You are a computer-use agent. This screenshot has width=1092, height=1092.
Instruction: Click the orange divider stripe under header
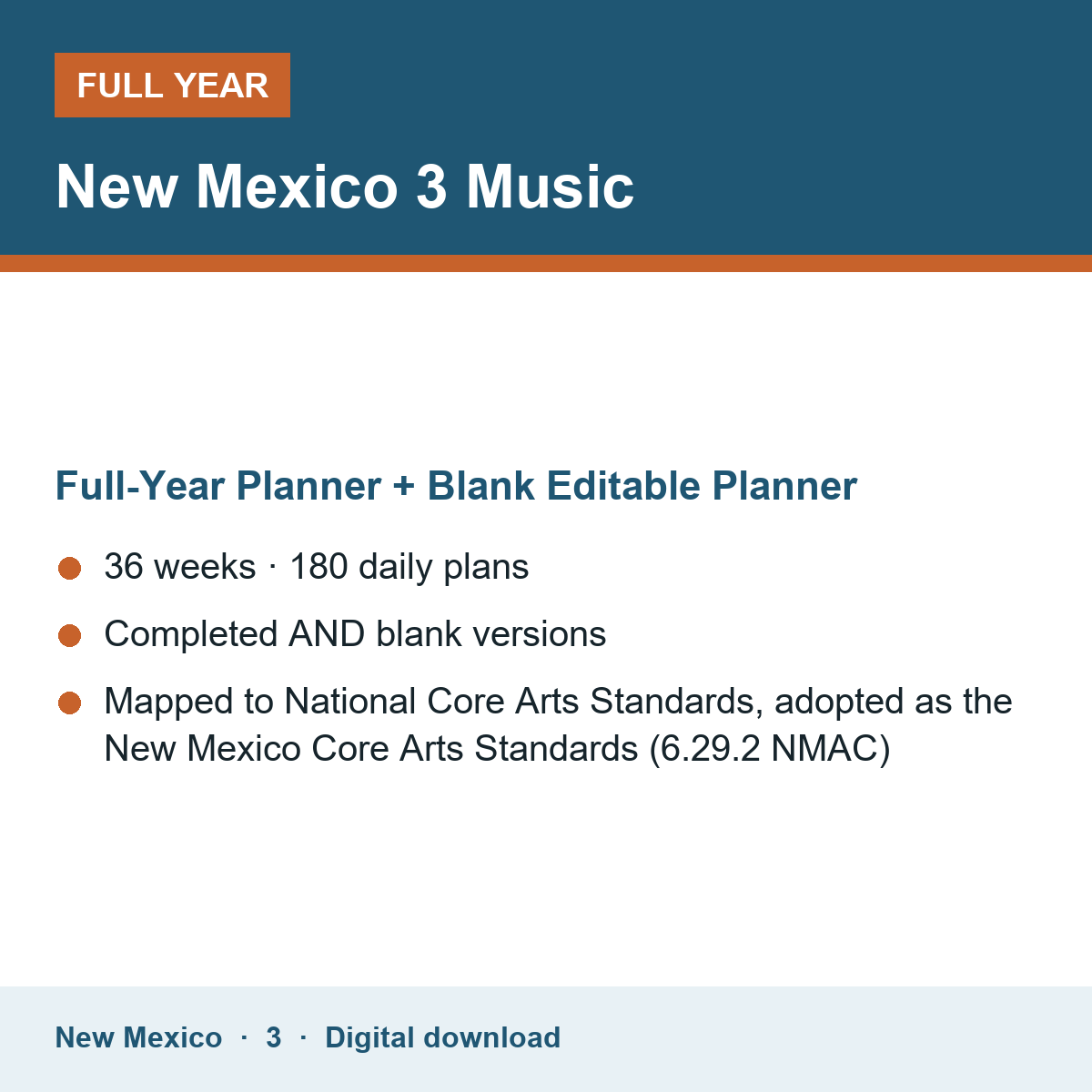pyautogui.click(x=546, y=263)
